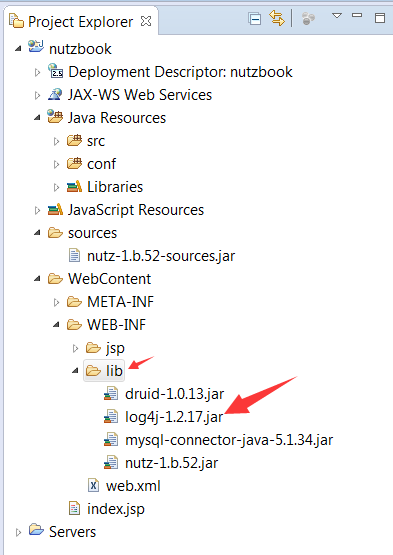
Task: Expand the META-INF folder
Action: click(x=56, y=302)
